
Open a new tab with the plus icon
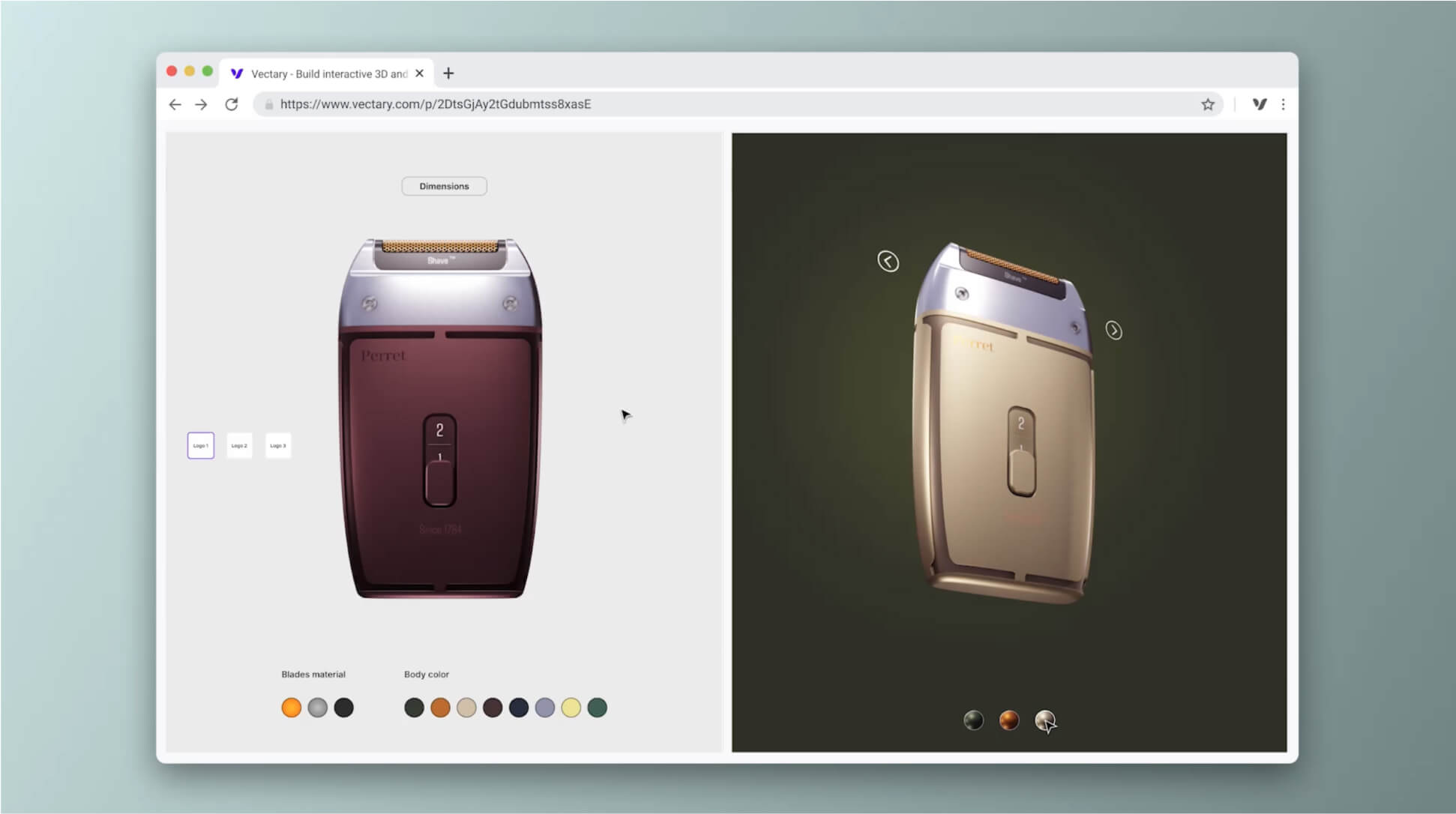click(x=448, y=73)
